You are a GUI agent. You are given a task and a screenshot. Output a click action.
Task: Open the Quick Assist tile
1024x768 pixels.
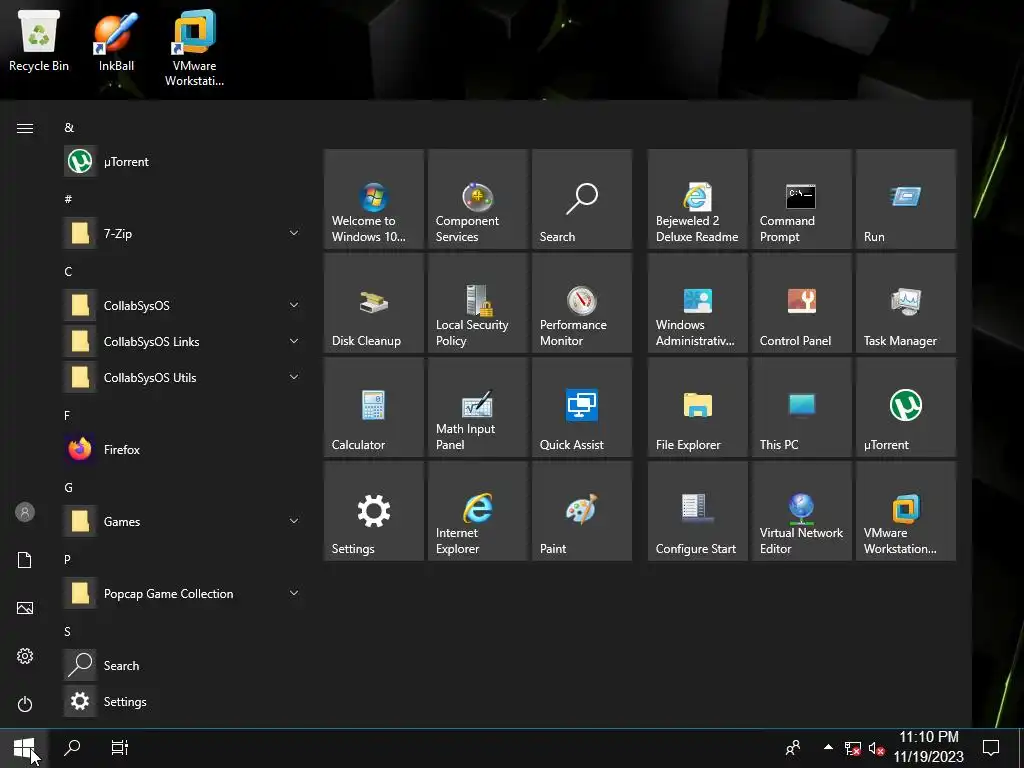coord(582,407)
